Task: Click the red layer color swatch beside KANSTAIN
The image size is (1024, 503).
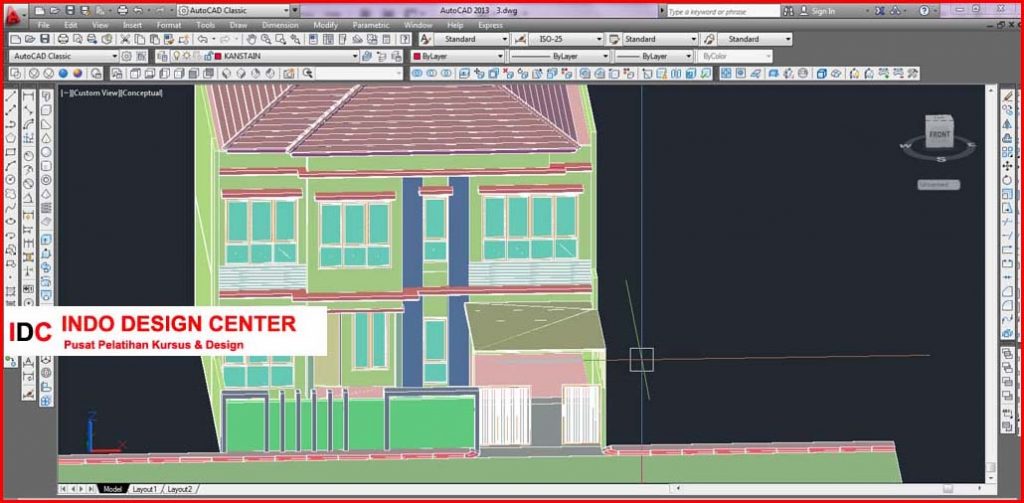Action: (217, 56)
